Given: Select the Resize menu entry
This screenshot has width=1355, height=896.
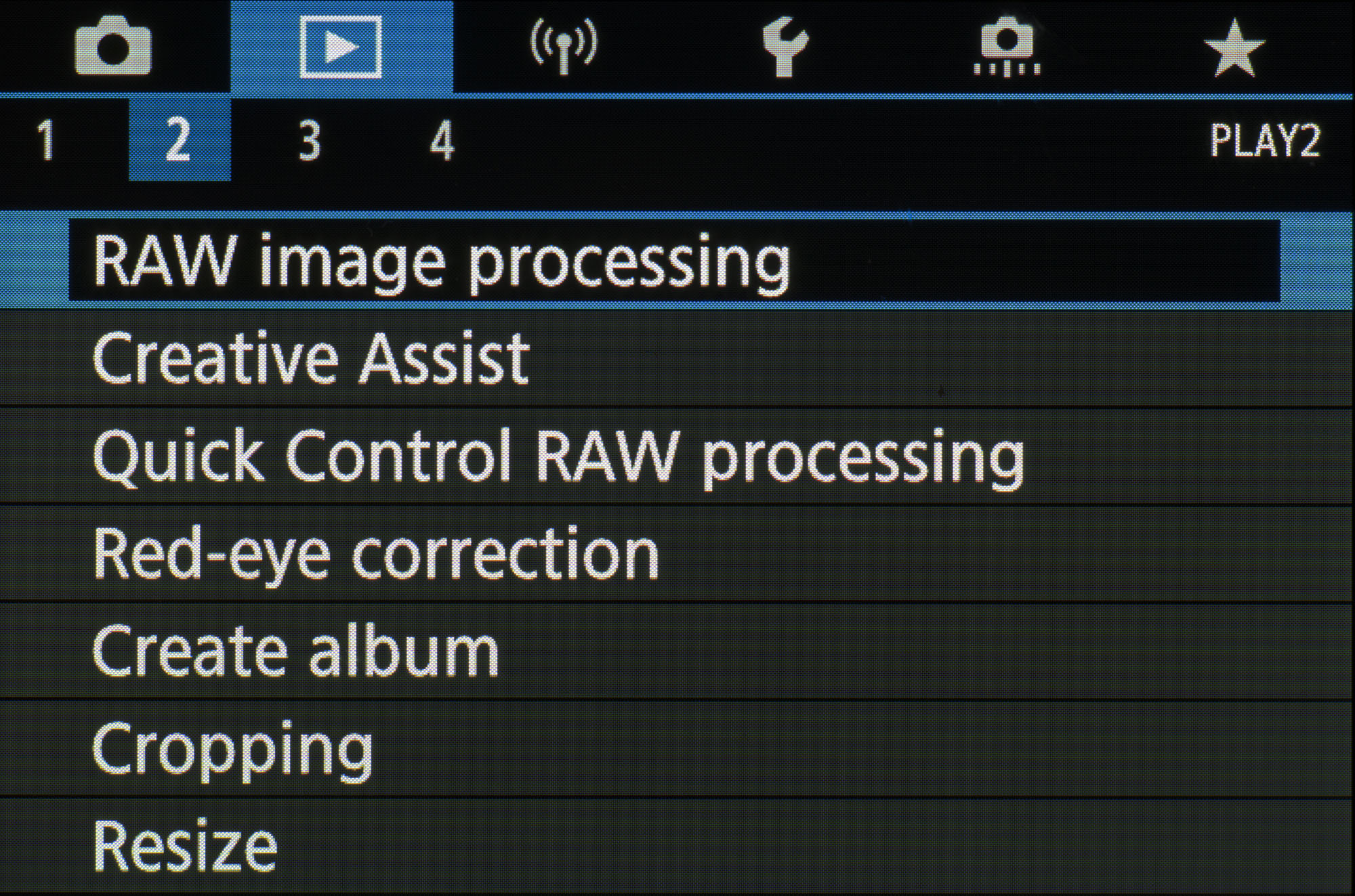Looking at the screenshot, I should pyautogui.click(x=185, y=847).
